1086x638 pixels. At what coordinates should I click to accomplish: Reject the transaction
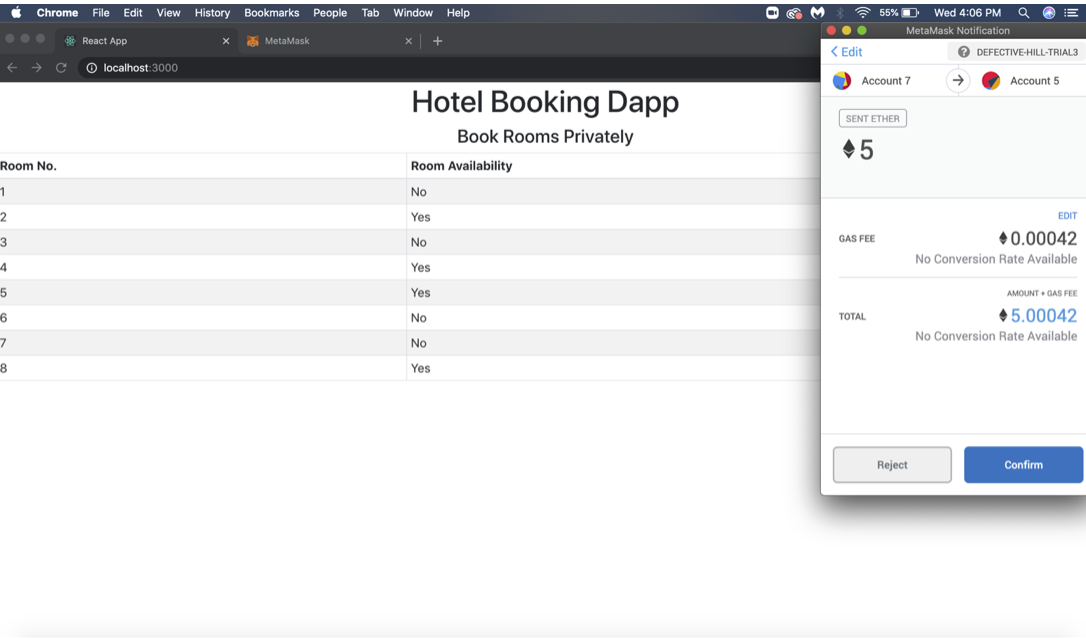(891, 464)
